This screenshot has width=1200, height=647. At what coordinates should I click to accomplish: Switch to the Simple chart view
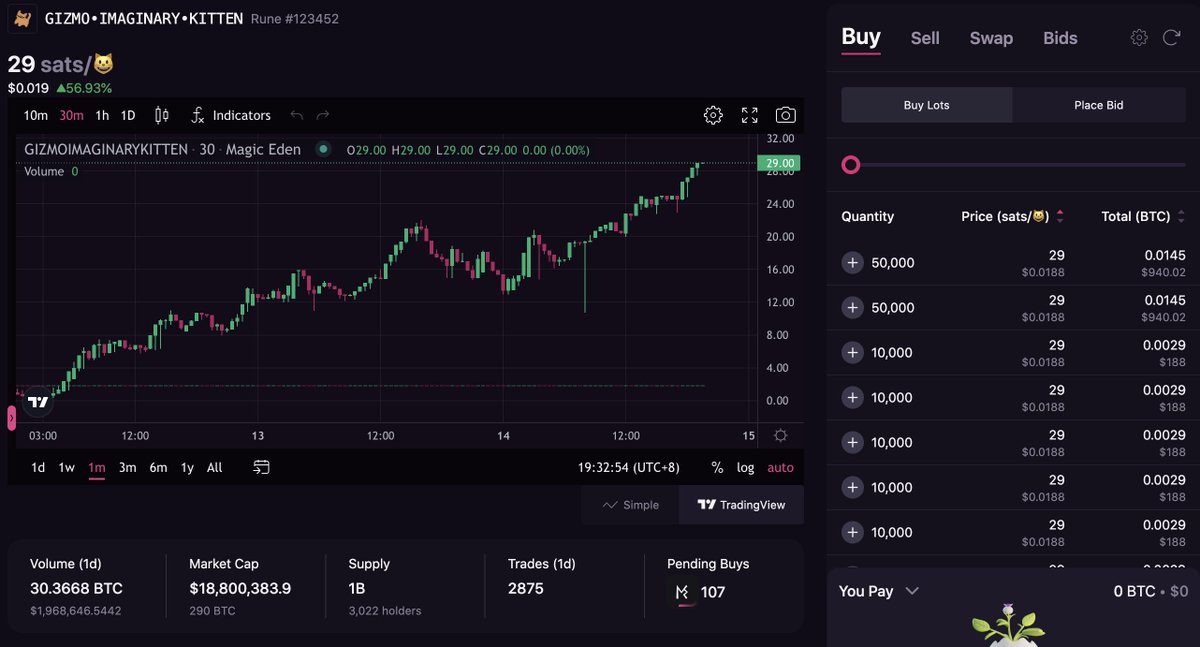630,505
